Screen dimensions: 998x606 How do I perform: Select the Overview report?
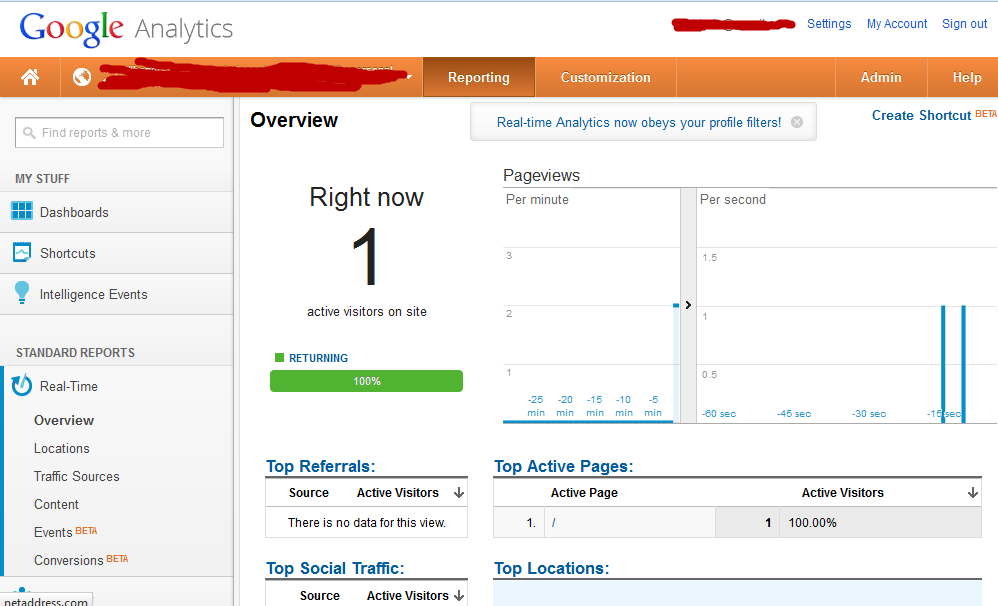coord(64,420)
